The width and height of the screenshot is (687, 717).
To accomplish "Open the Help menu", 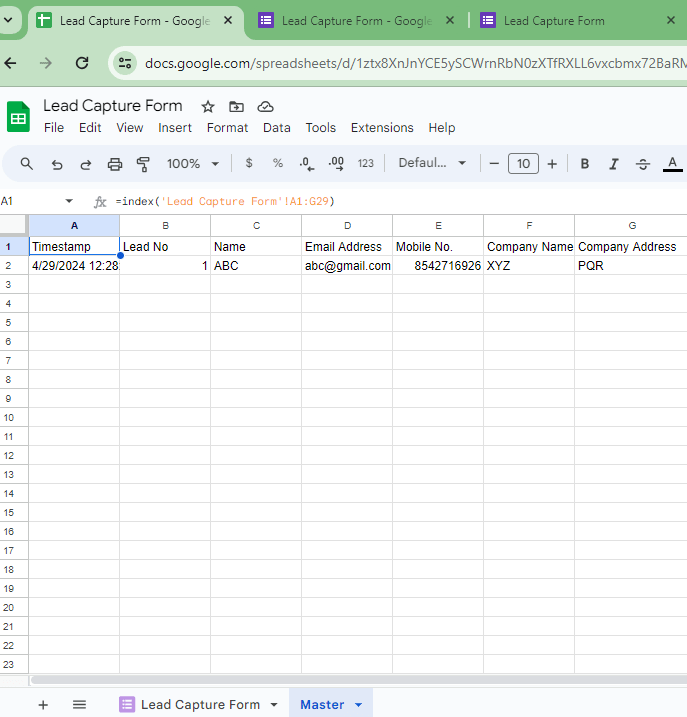I will point(442,128).
